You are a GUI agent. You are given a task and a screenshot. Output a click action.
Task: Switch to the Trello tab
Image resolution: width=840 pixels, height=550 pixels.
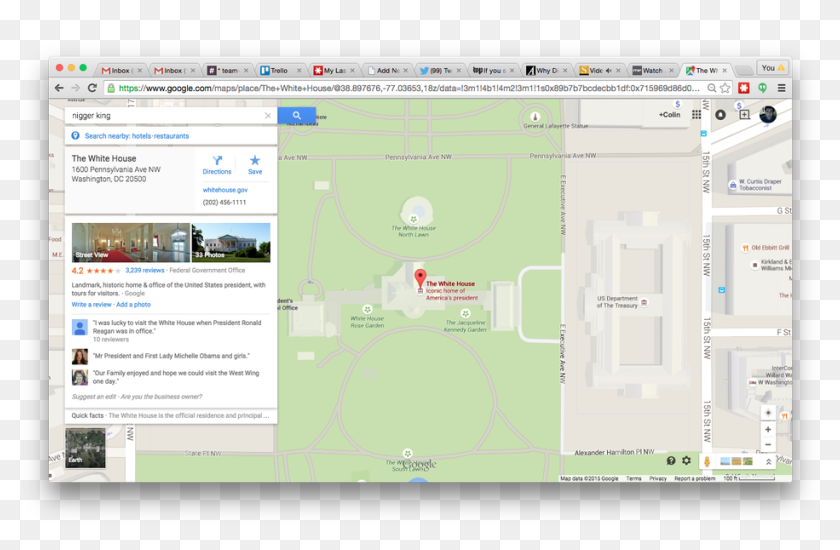279,70
